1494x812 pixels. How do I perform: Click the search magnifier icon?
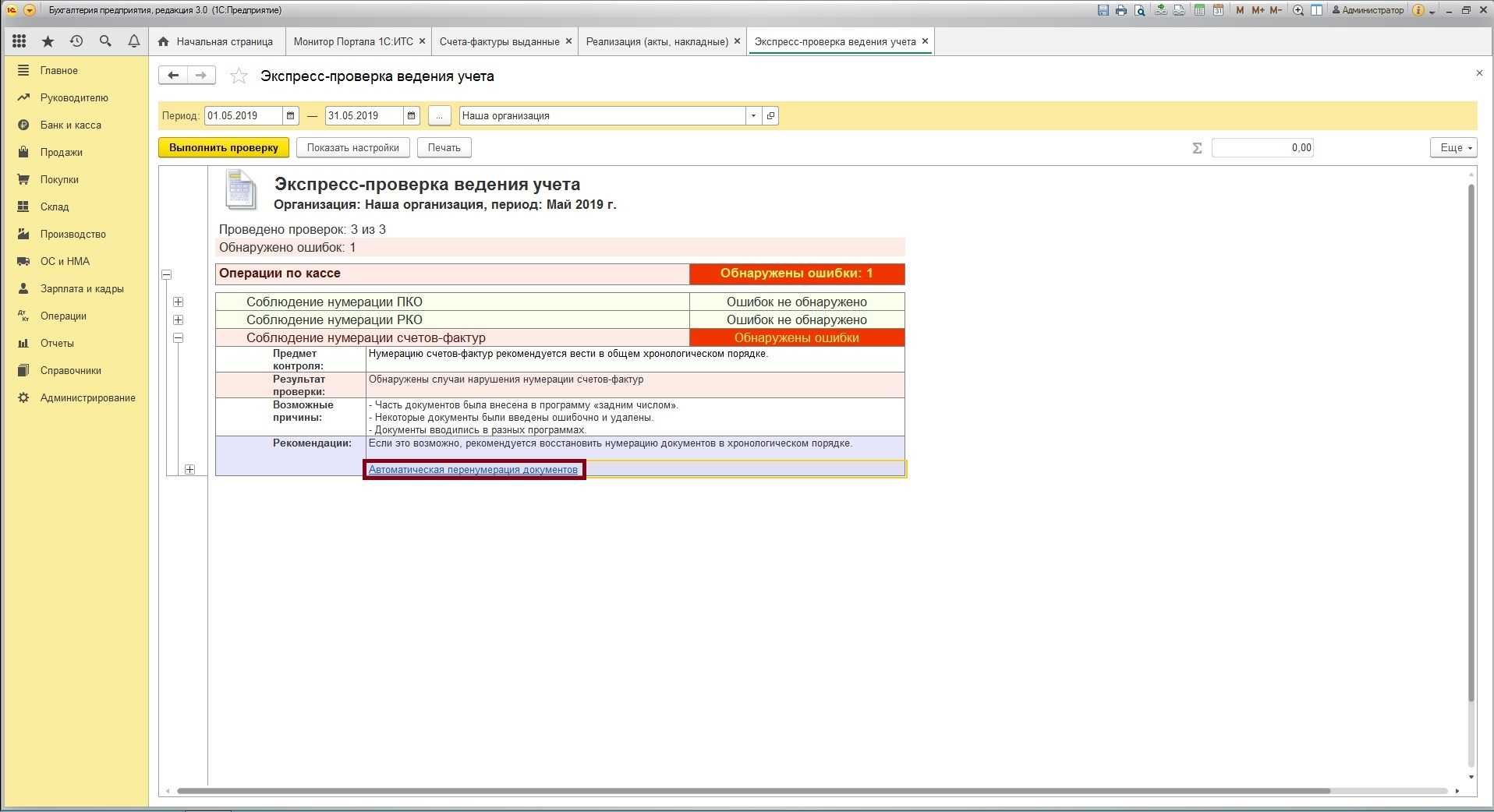tap(105, 41)
